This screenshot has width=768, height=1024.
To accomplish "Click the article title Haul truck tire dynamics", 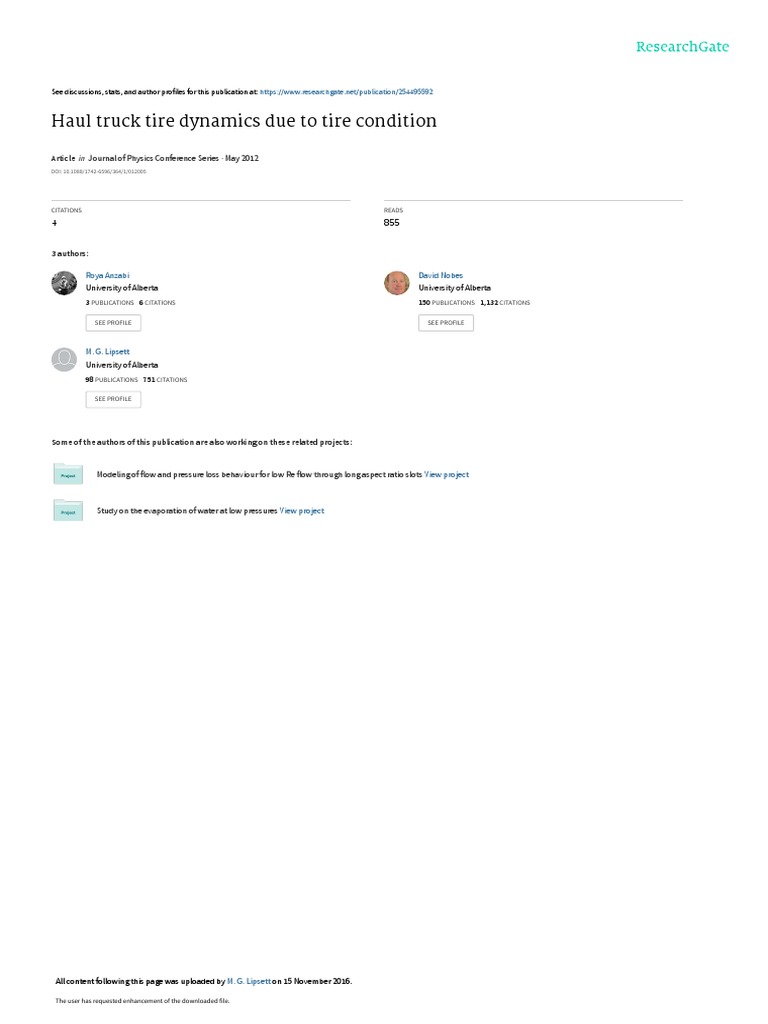I will tap(244, 121).
